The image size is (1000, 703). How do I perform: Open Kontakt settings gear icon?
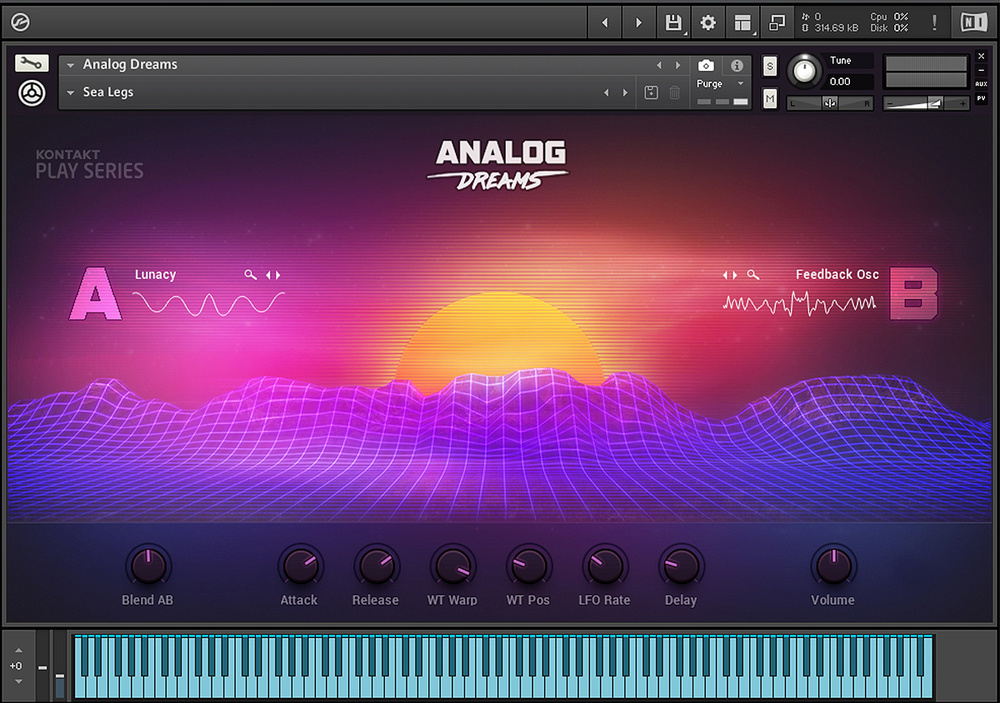pos(708,23)
